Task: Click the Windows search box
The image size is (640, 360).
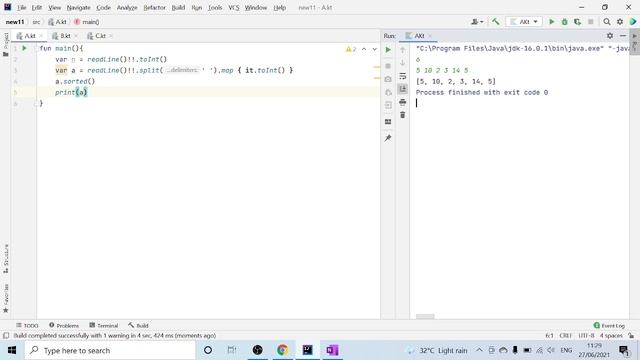Action: tap(110, 350)
